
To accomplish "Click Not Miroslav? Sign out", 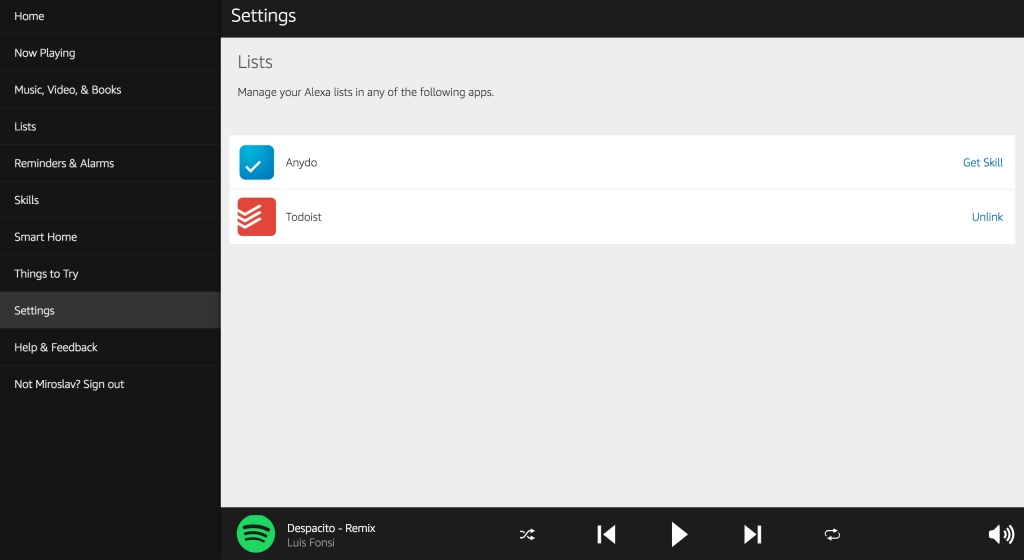I will coord(69,384).
